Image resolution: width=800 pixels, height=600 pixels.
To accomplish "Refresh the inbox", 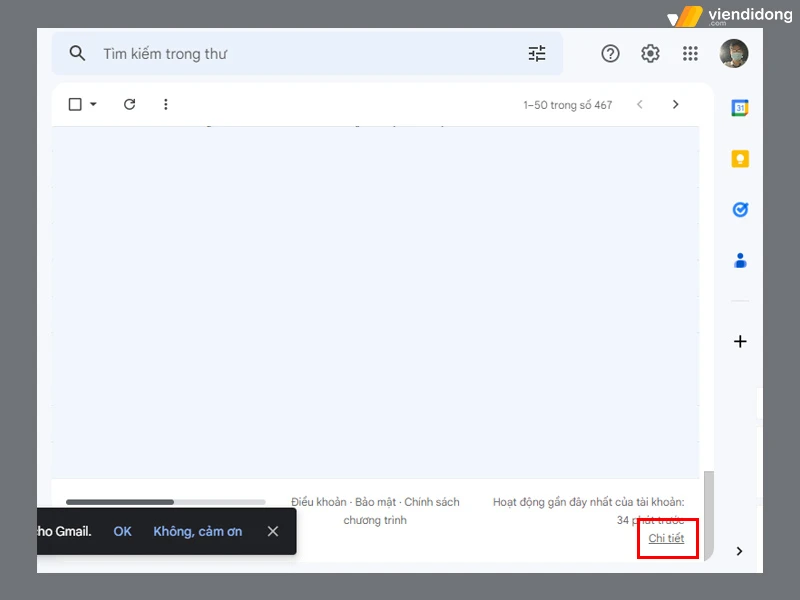I will pos(129,104).
